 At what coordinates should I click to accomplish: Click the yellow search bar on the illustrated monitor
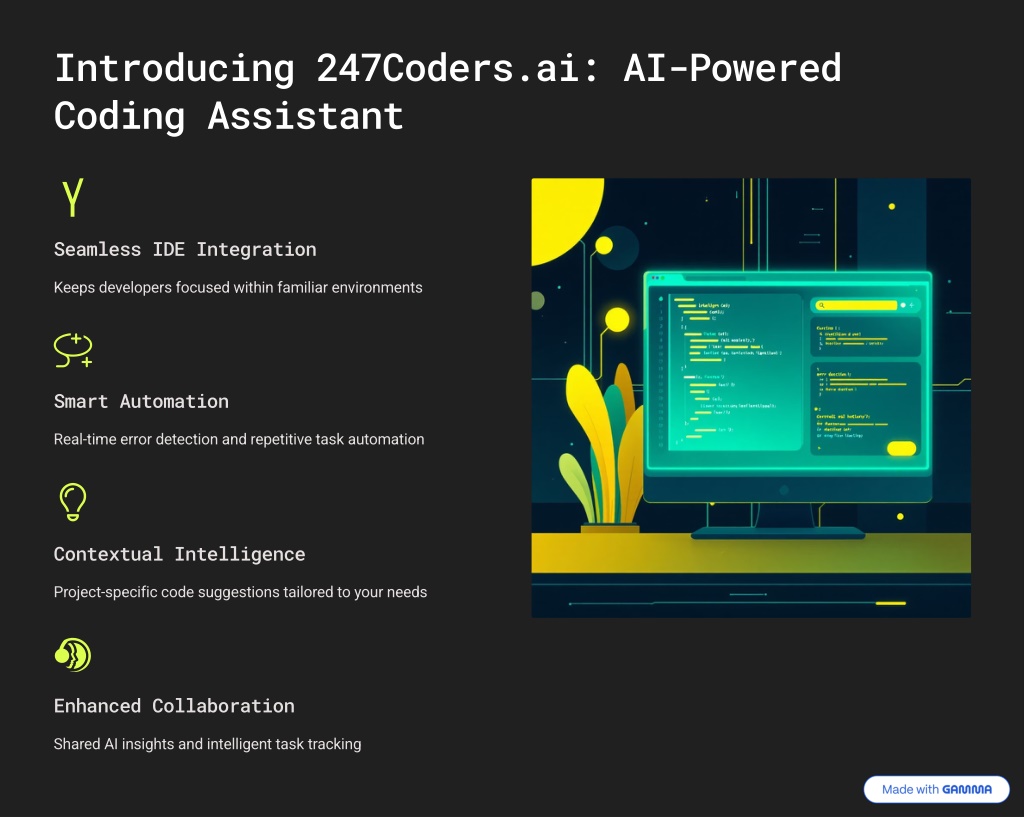point(857,305)
